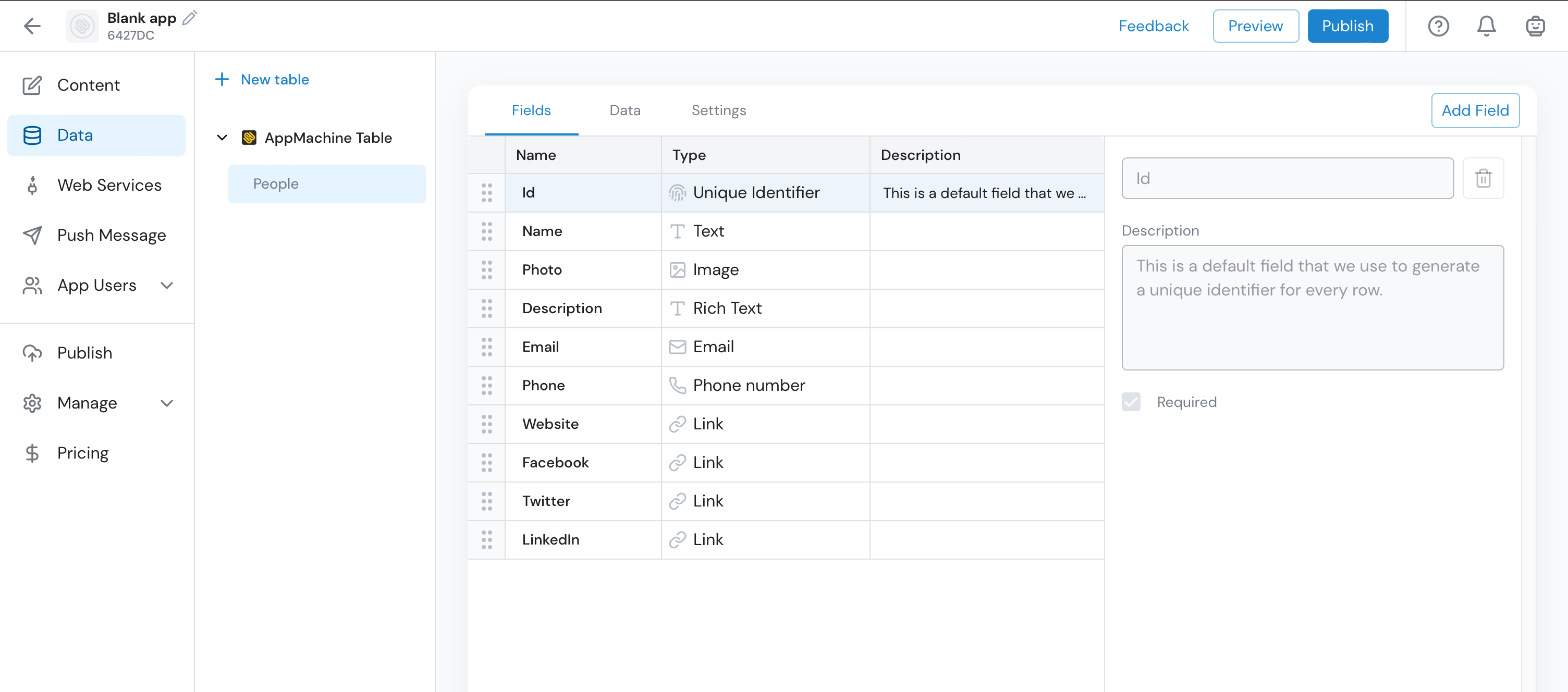
Task: Click the Preview button
Action: 1255,26
